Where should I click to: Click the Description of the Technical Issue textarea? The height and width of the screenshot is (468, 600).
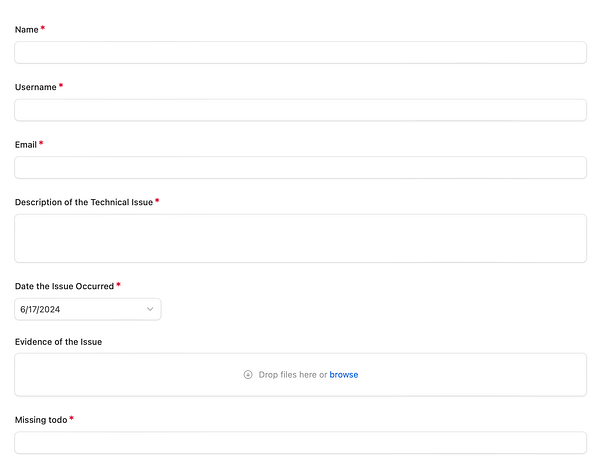click(300, 238)
